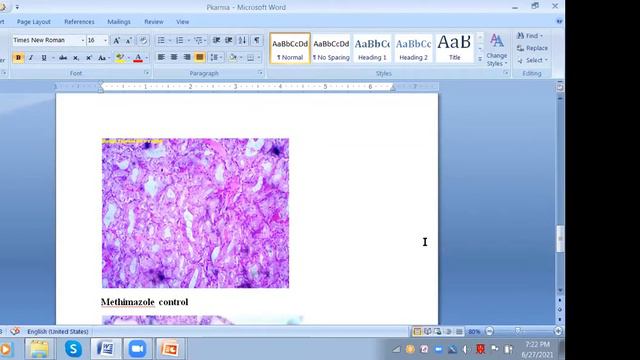Sort text with A-Z icon

pyautogui.click(x=242, y=40)
